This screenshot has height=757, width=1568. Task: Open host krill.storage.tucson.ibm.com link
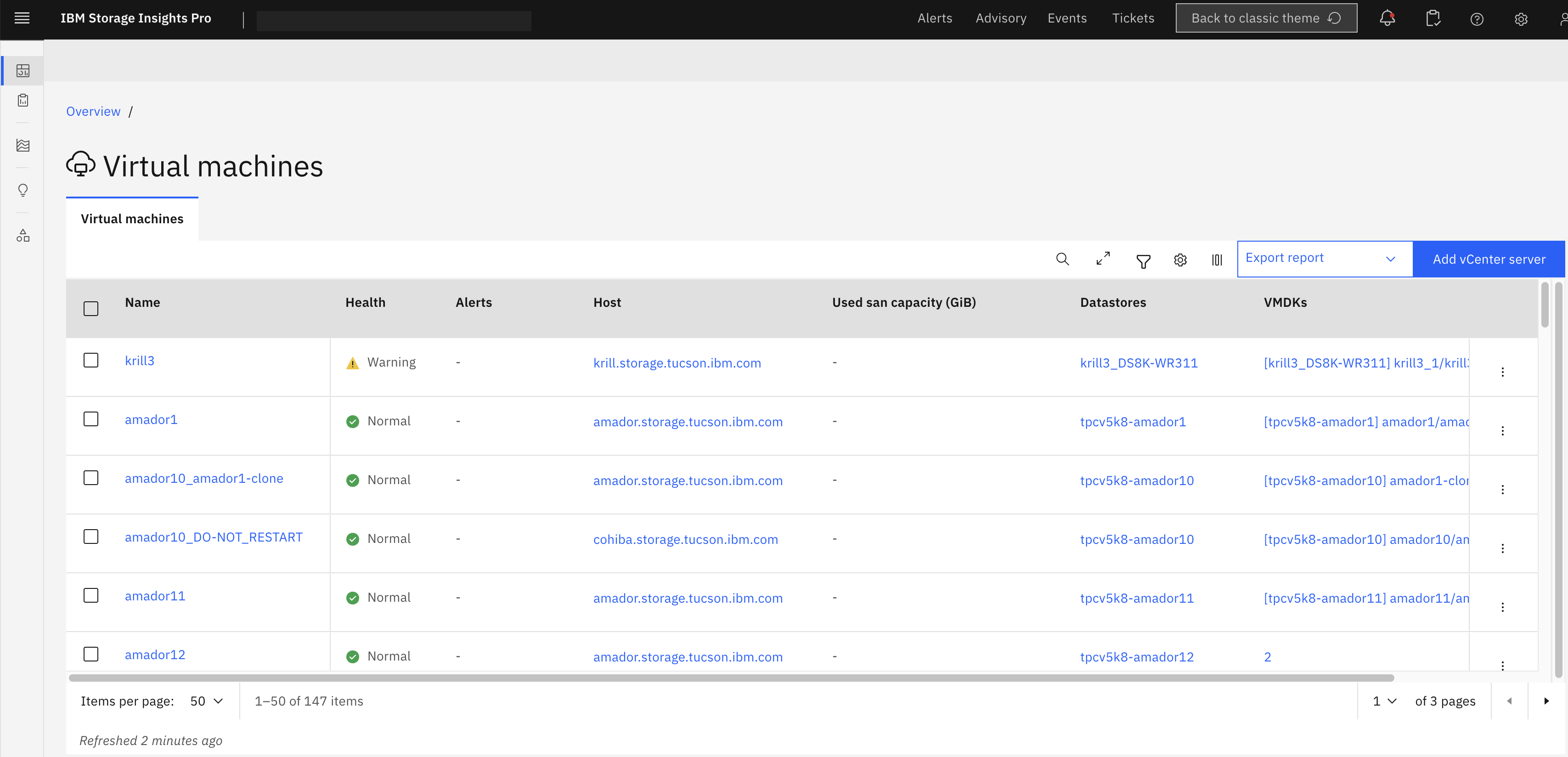(x=677, y=363)
